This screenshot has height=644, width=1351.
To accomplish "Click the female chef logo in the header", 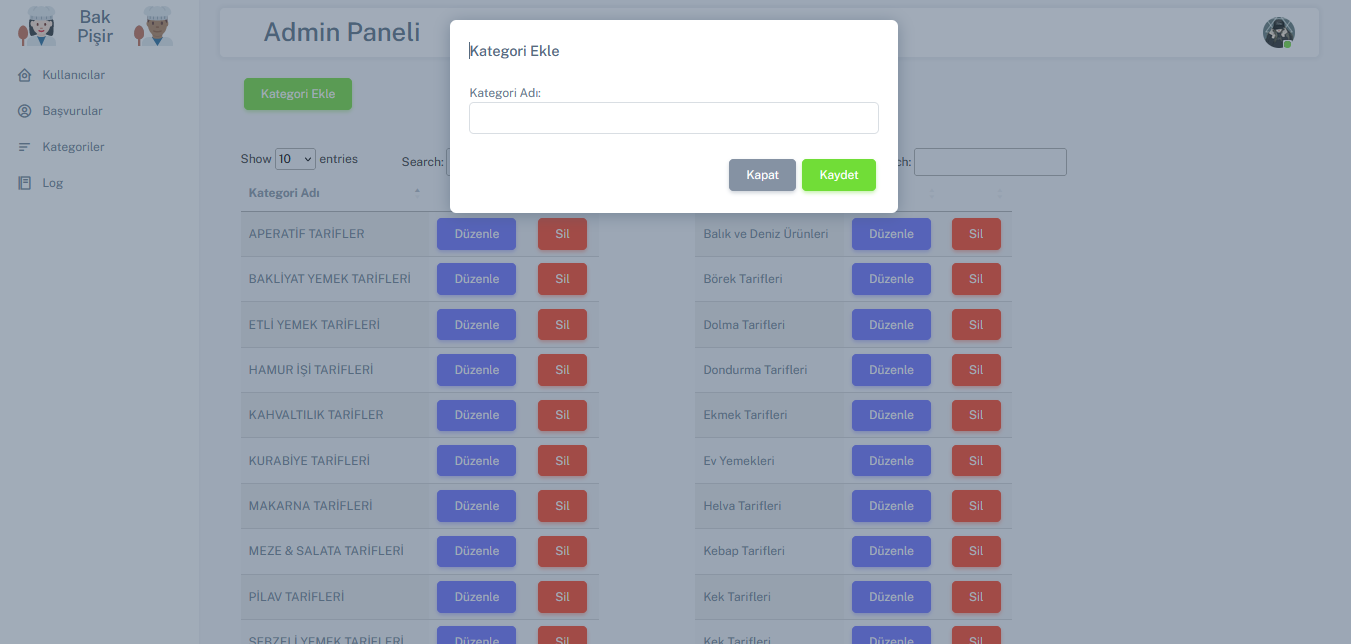I will pos(36,25).
